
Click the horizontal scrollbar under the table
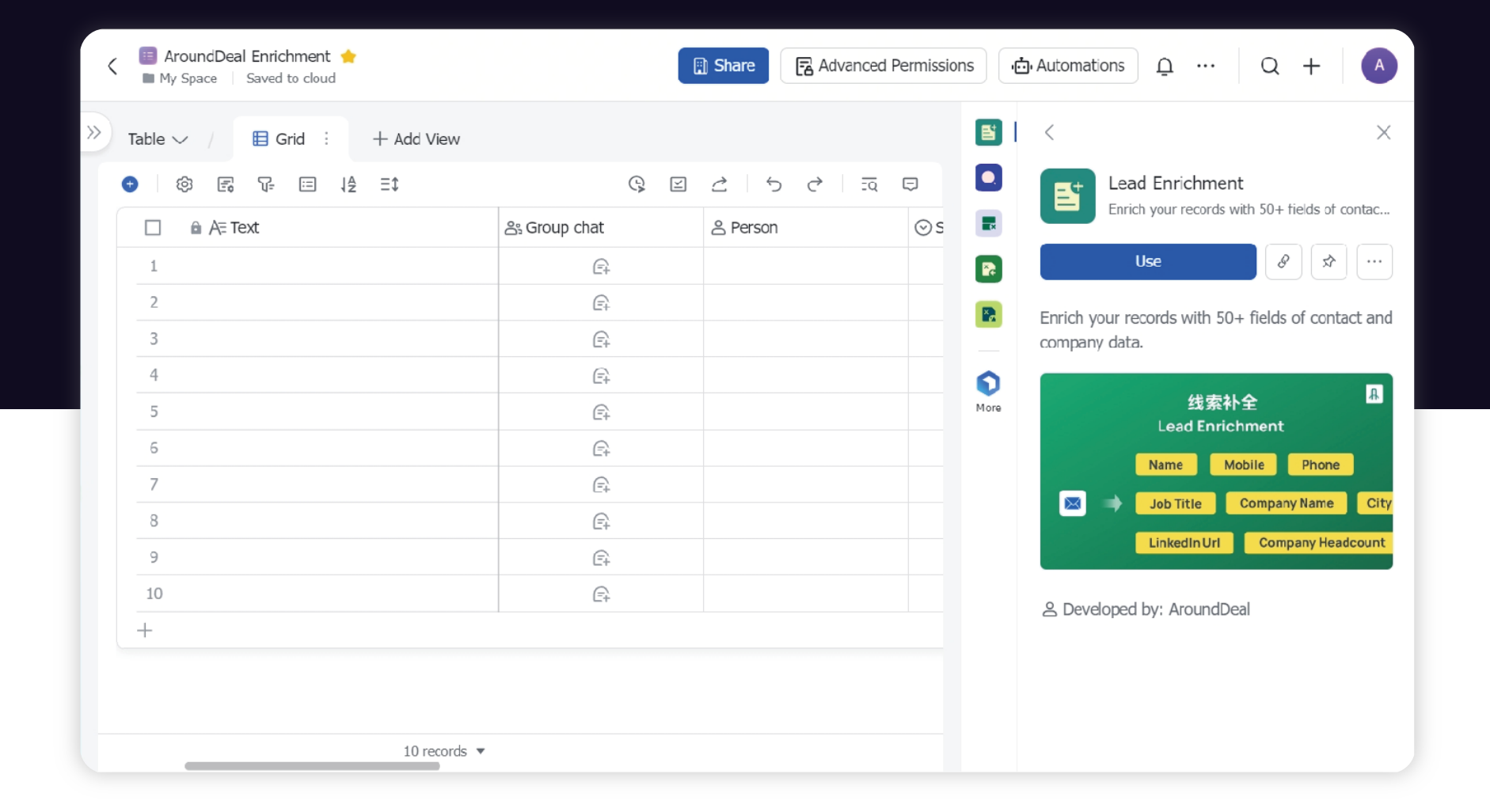tap(312, 766)
